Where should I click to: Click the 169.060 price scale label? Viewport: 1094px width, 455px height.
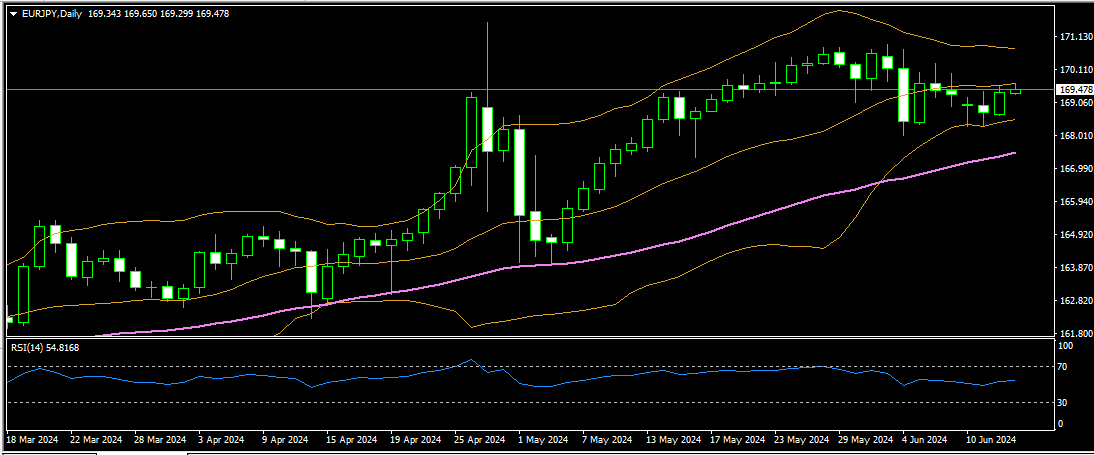click(1075, 103)
